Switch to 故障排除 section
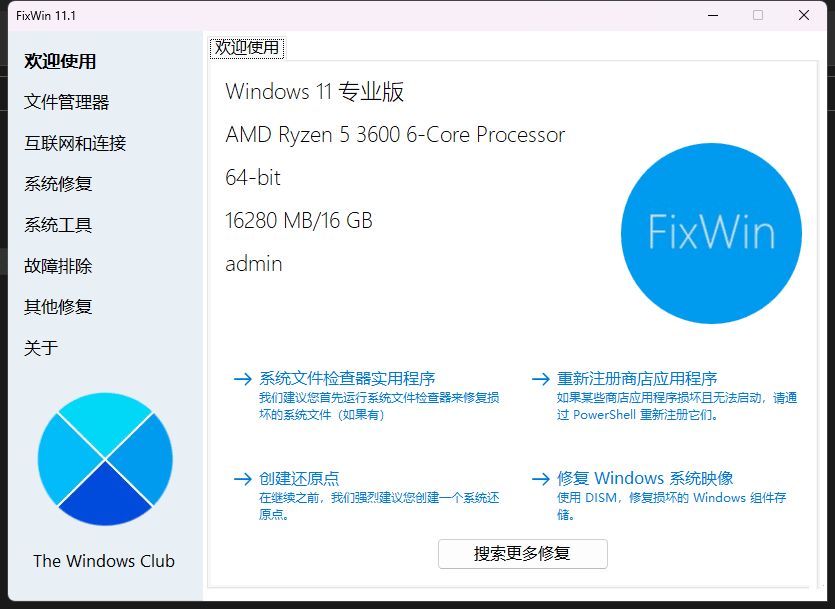Viewport: 835px width, 609px height. click(58, 266)
